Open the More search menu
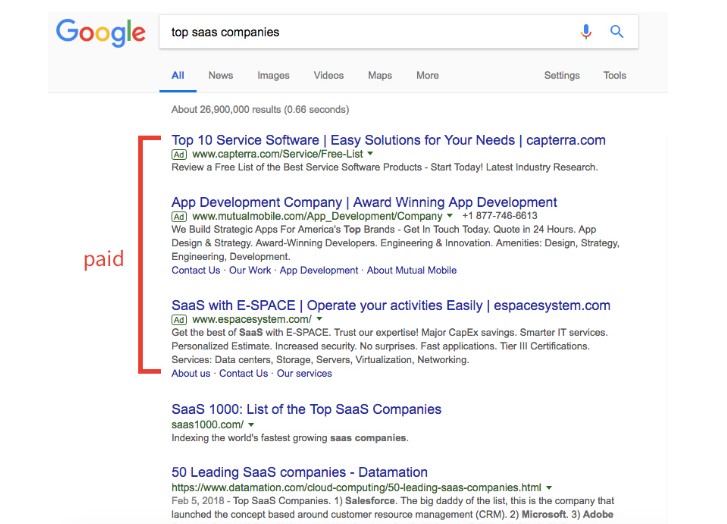Image resolution: width=727 pixels, height=524 pixels. coord(427,75)
